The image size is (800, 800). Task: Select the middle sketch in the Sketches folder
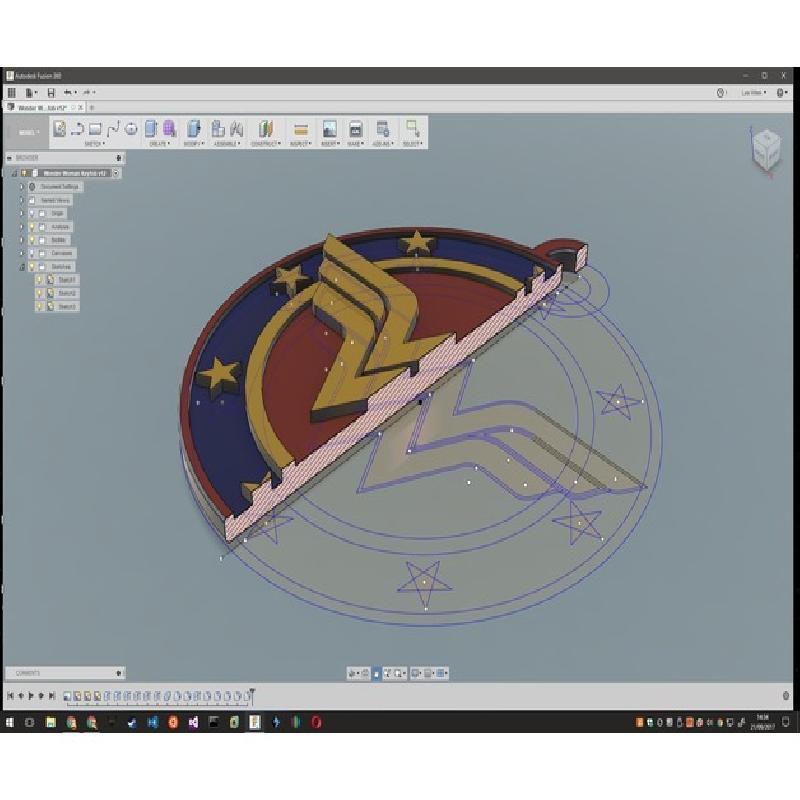67,293
